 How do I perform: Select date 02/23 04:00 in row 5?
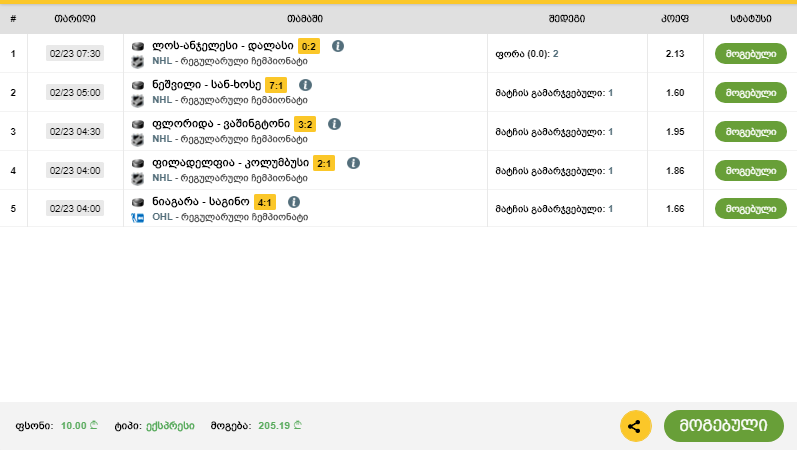coord(75,208)
